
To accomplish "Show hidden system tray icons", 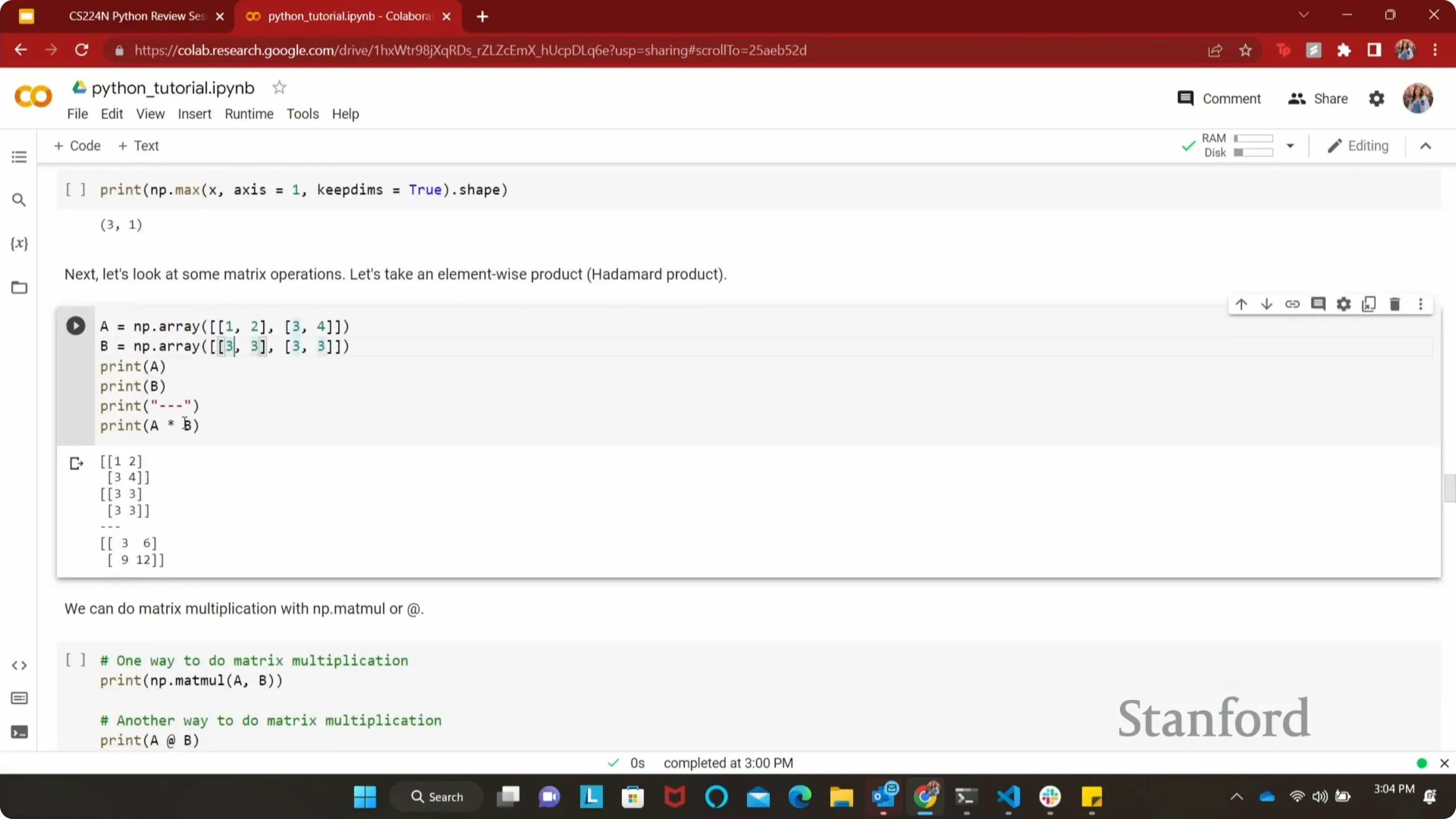I will click(x=1237, y=797).
